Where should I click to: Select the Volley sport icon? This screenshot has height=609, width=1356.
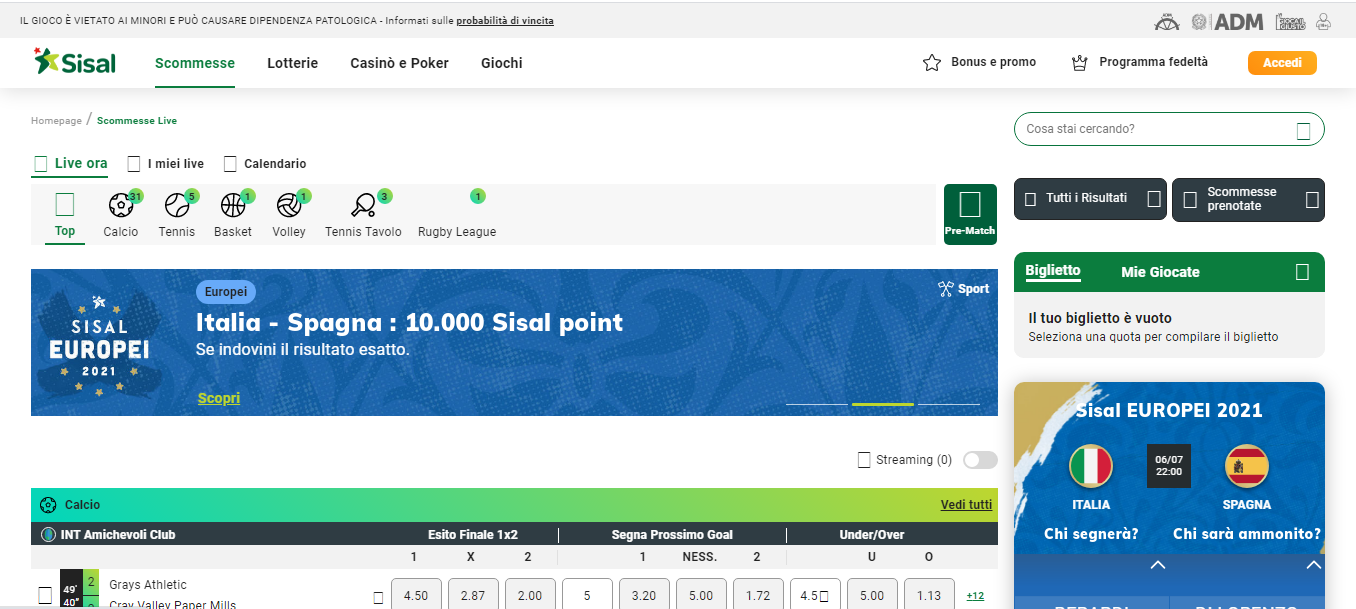coord(289,206)
